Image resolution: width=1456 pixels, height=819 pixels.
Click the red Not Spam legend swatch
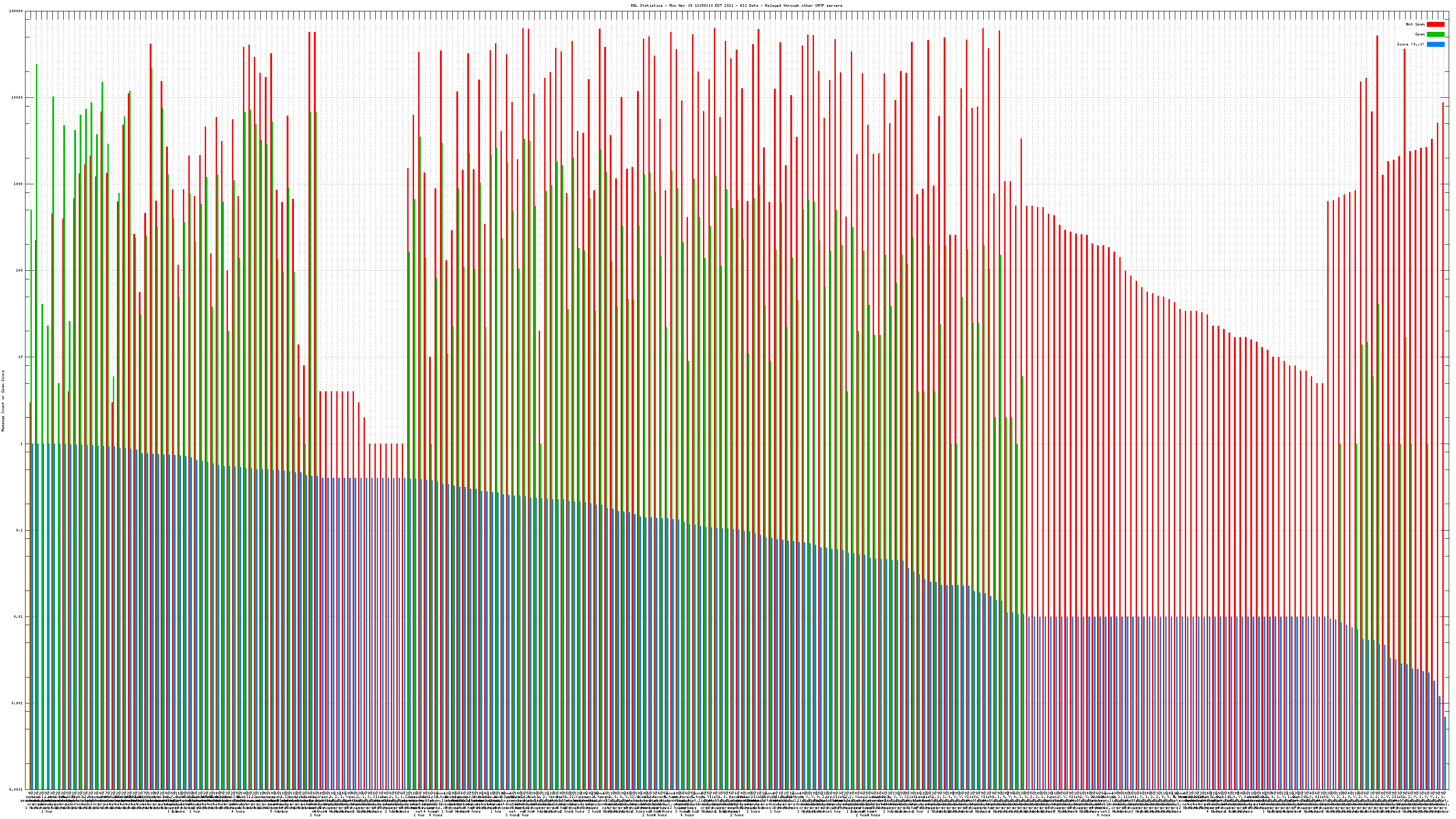(x=1435, y=24)
